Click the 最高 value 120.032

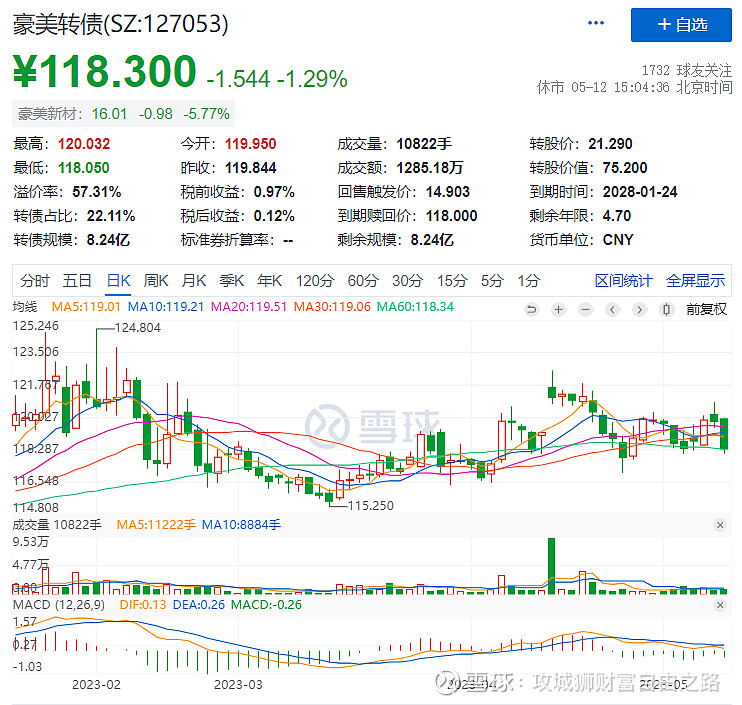pyautogui.click(x=84, y=143)
